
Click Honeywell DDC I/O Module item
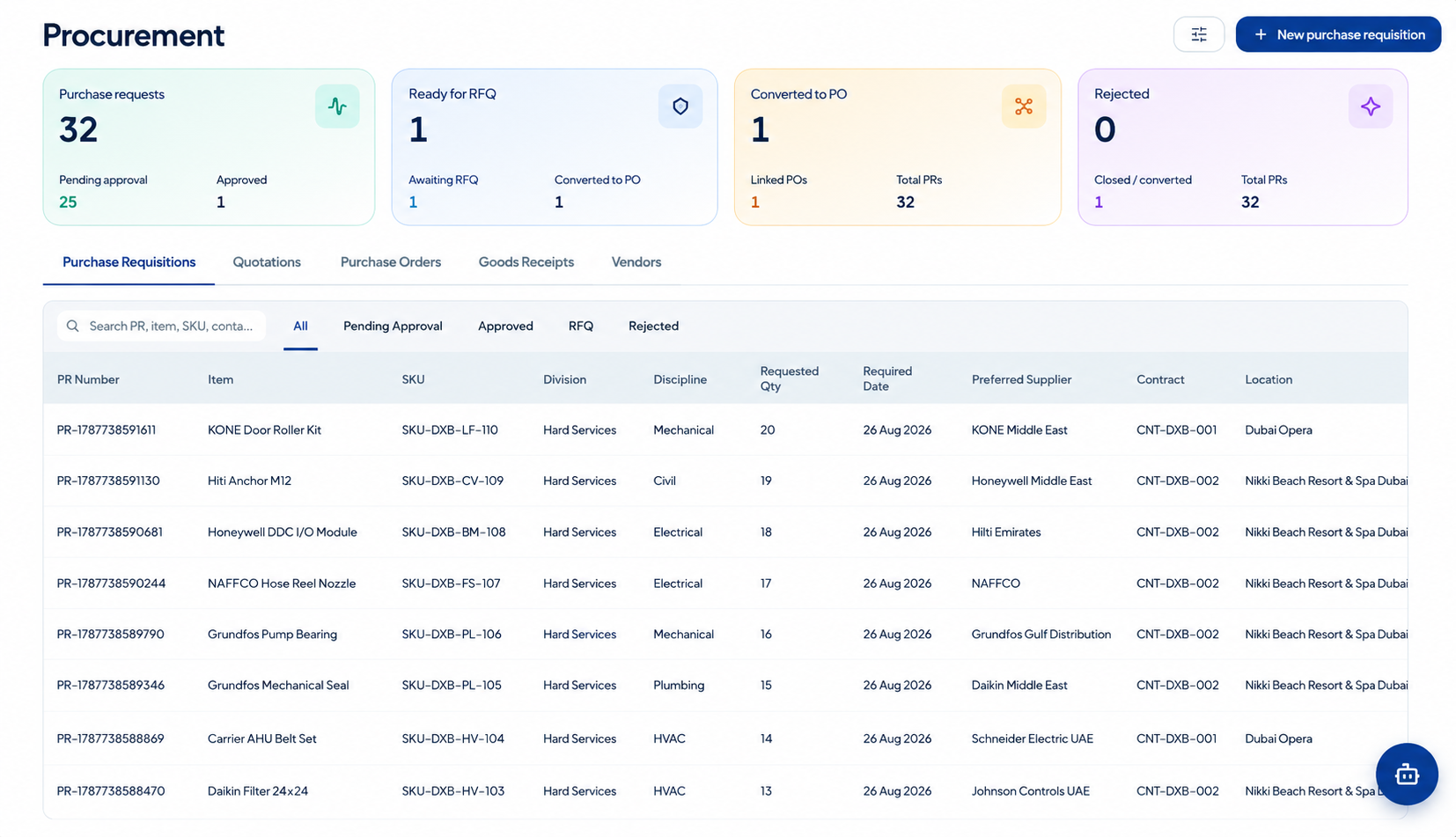[283, 532]
